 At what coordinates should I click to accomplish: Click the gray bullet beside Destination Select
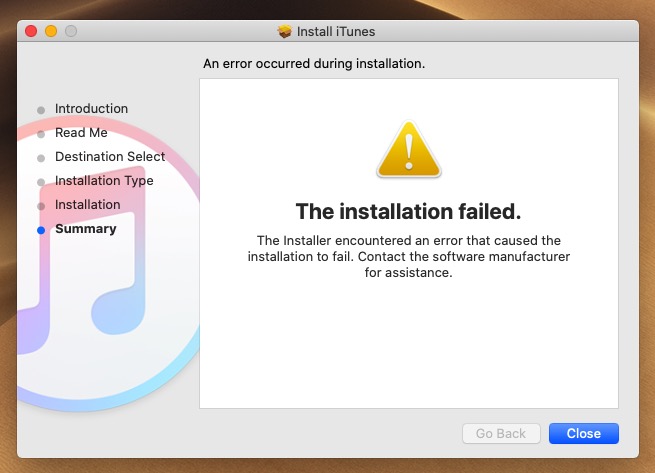pyautogui.click(x=41, y=158)
